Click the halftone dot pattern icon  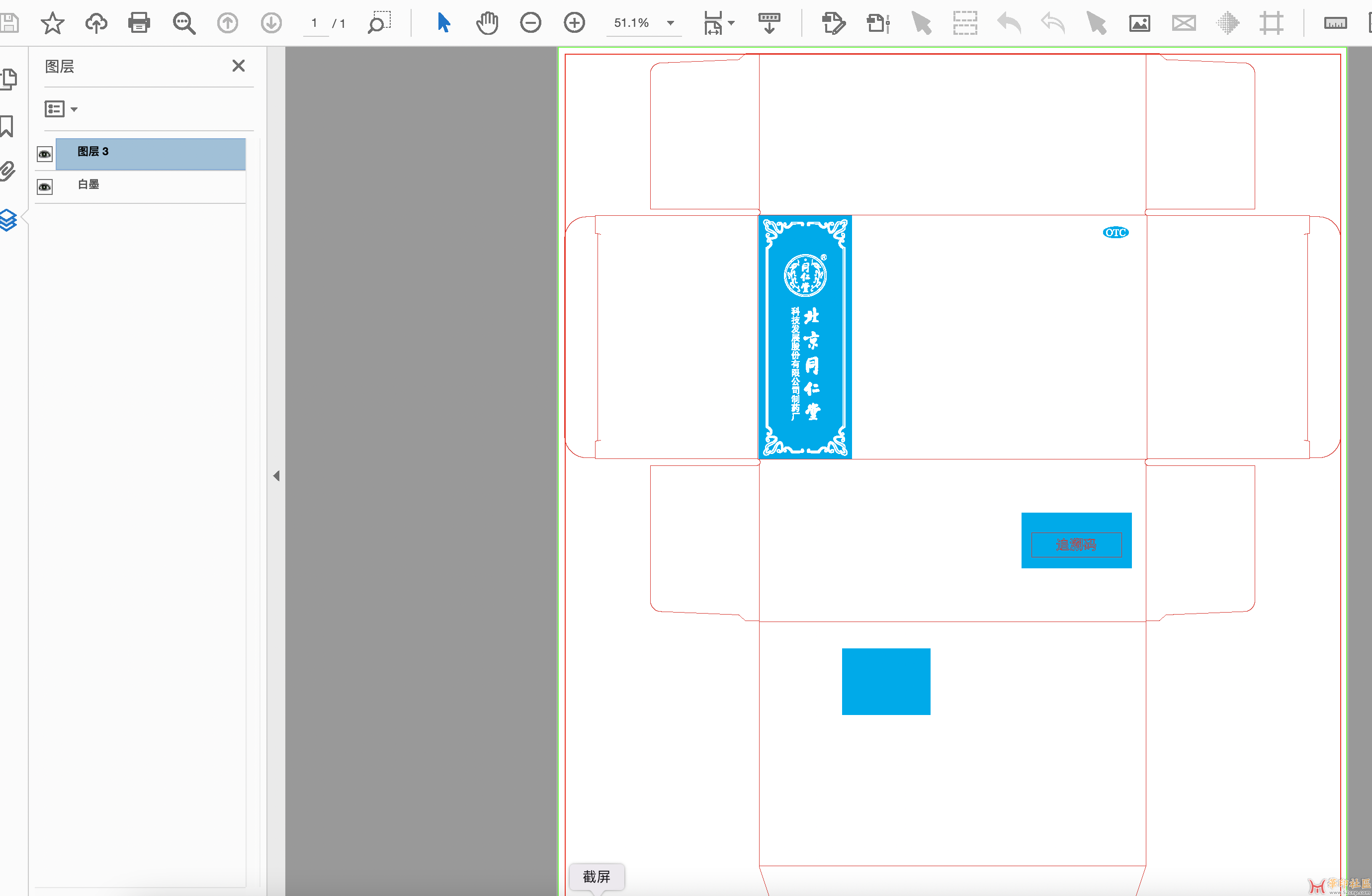click(1227, 23)
